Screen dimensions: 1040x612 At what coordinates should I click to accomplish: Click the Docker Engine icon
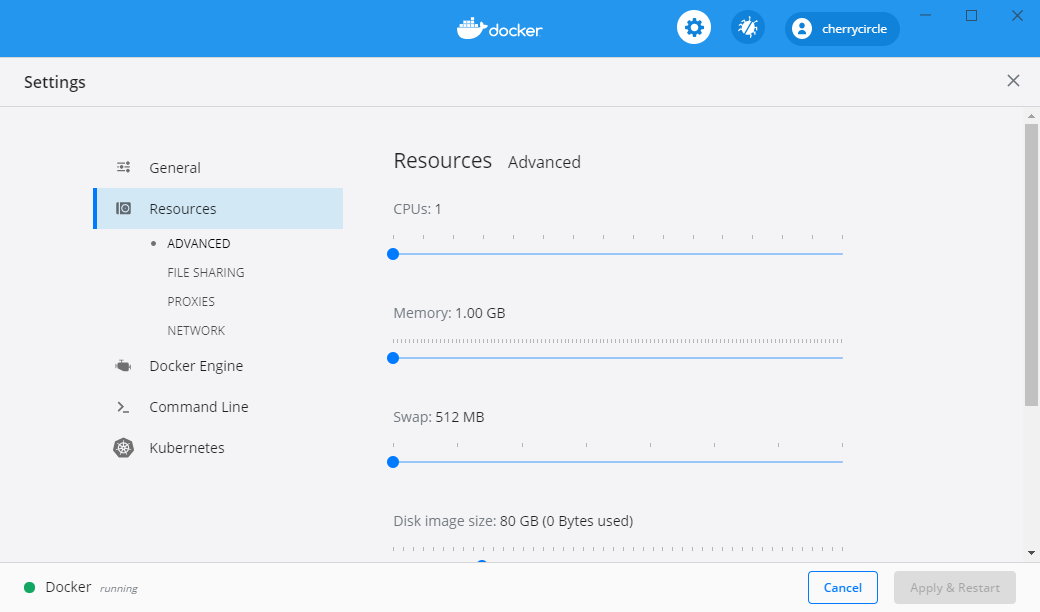pos(123,366)
